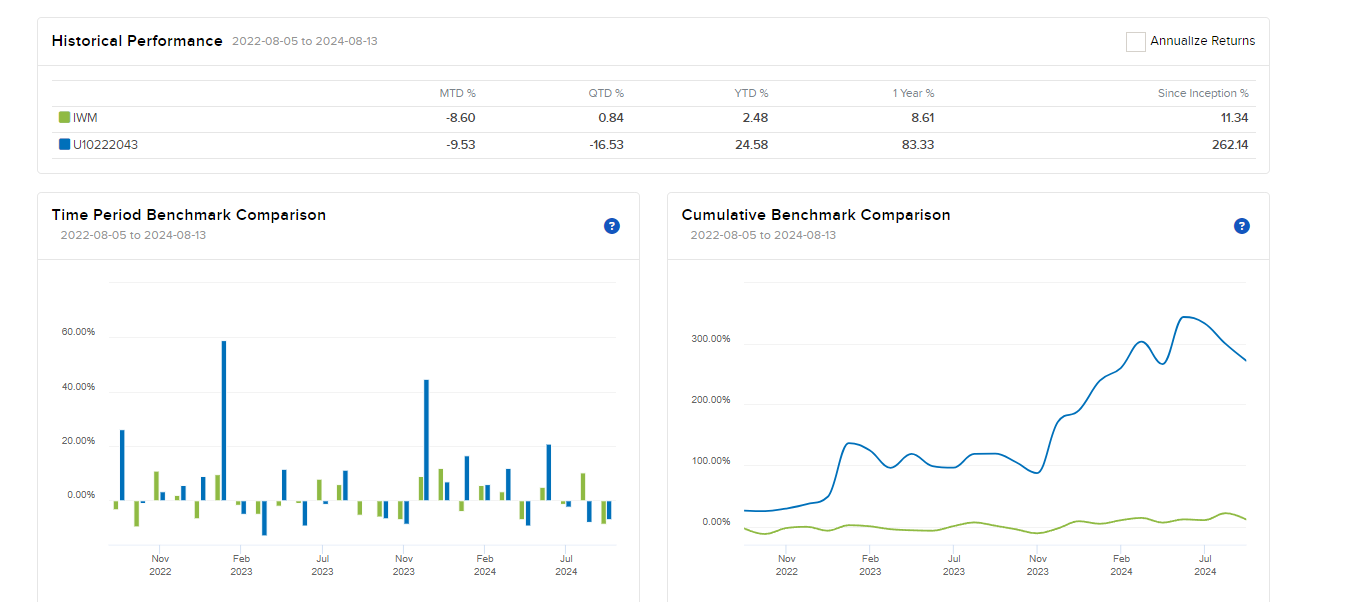Sort by Since Inception % column header
The height and width of the screenshot is (602, 1355).
(x=1203, y=92)
